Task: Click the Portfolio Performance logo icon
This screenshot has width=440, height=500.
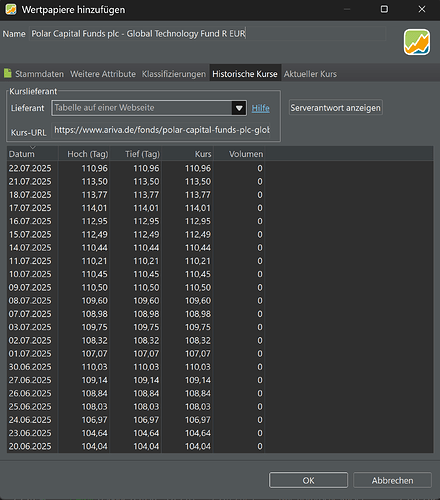Action: [417, 42]
